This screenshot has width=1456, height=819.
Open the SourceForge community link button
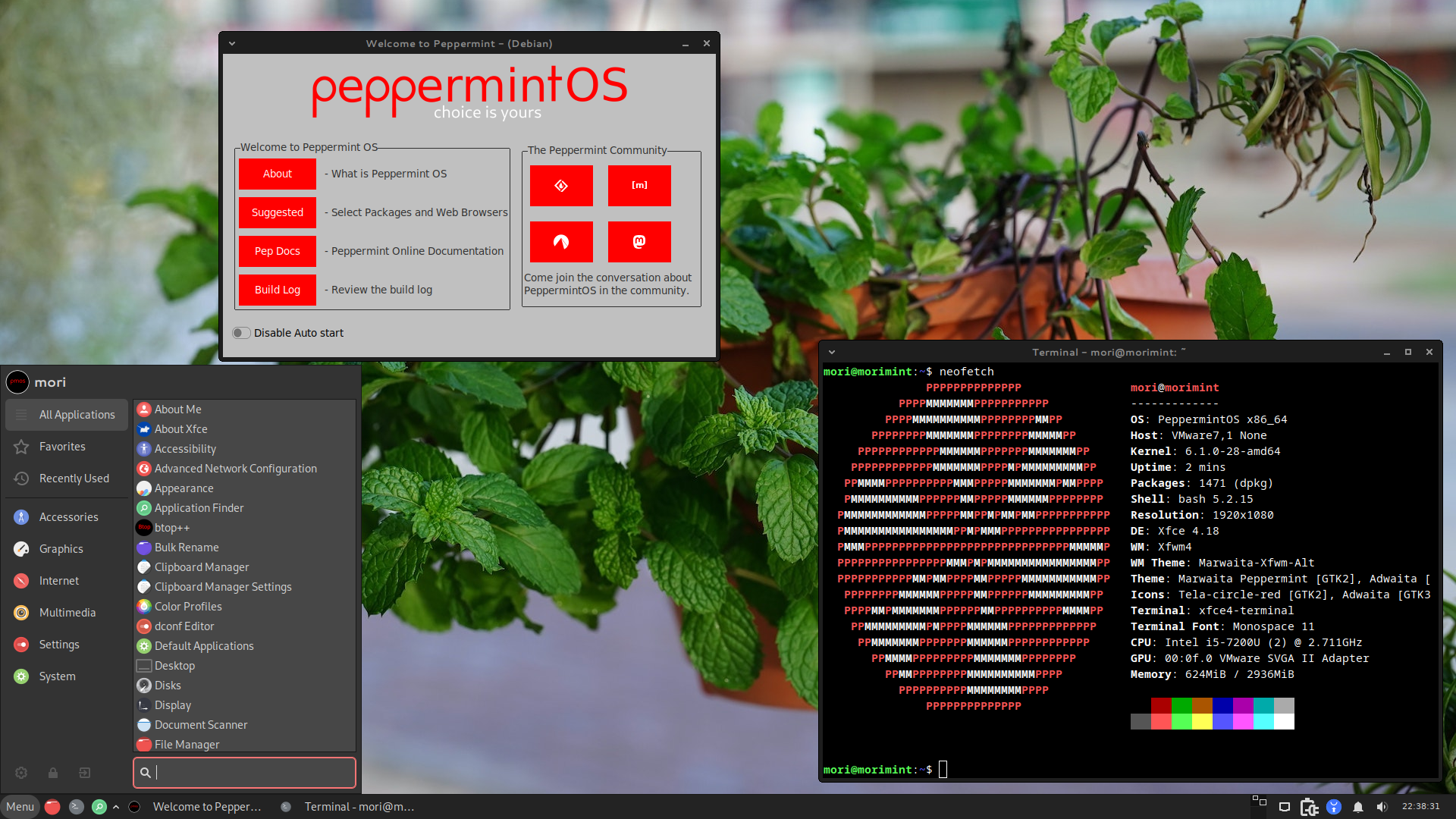(x=561, y=186)
